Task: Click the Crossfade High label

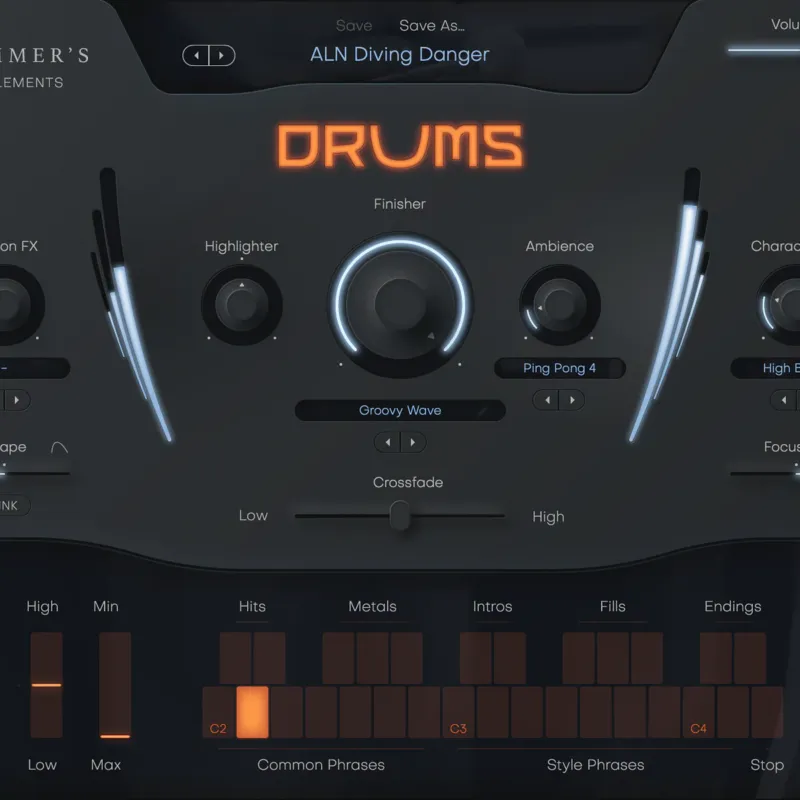Action: (x=548, y=517)
